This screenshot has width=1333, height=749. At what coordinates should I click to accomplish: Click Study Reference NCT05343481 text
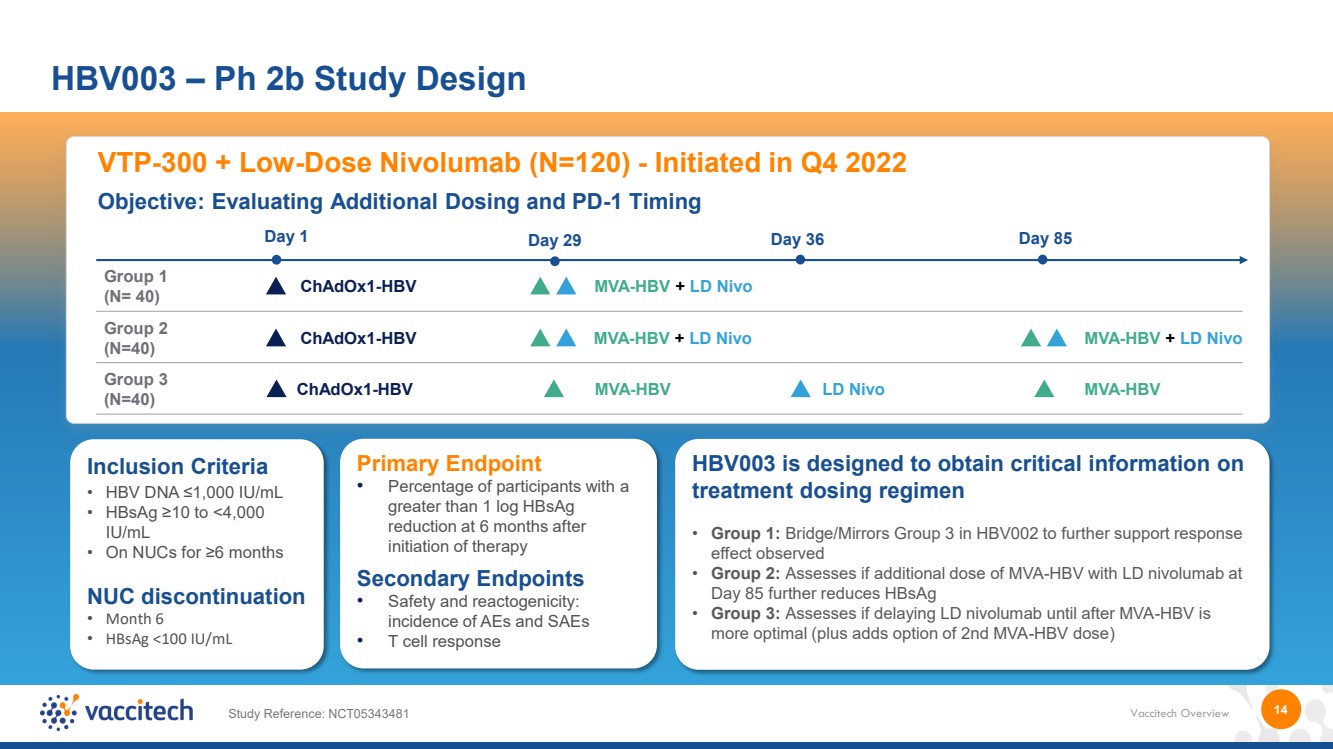318,713
